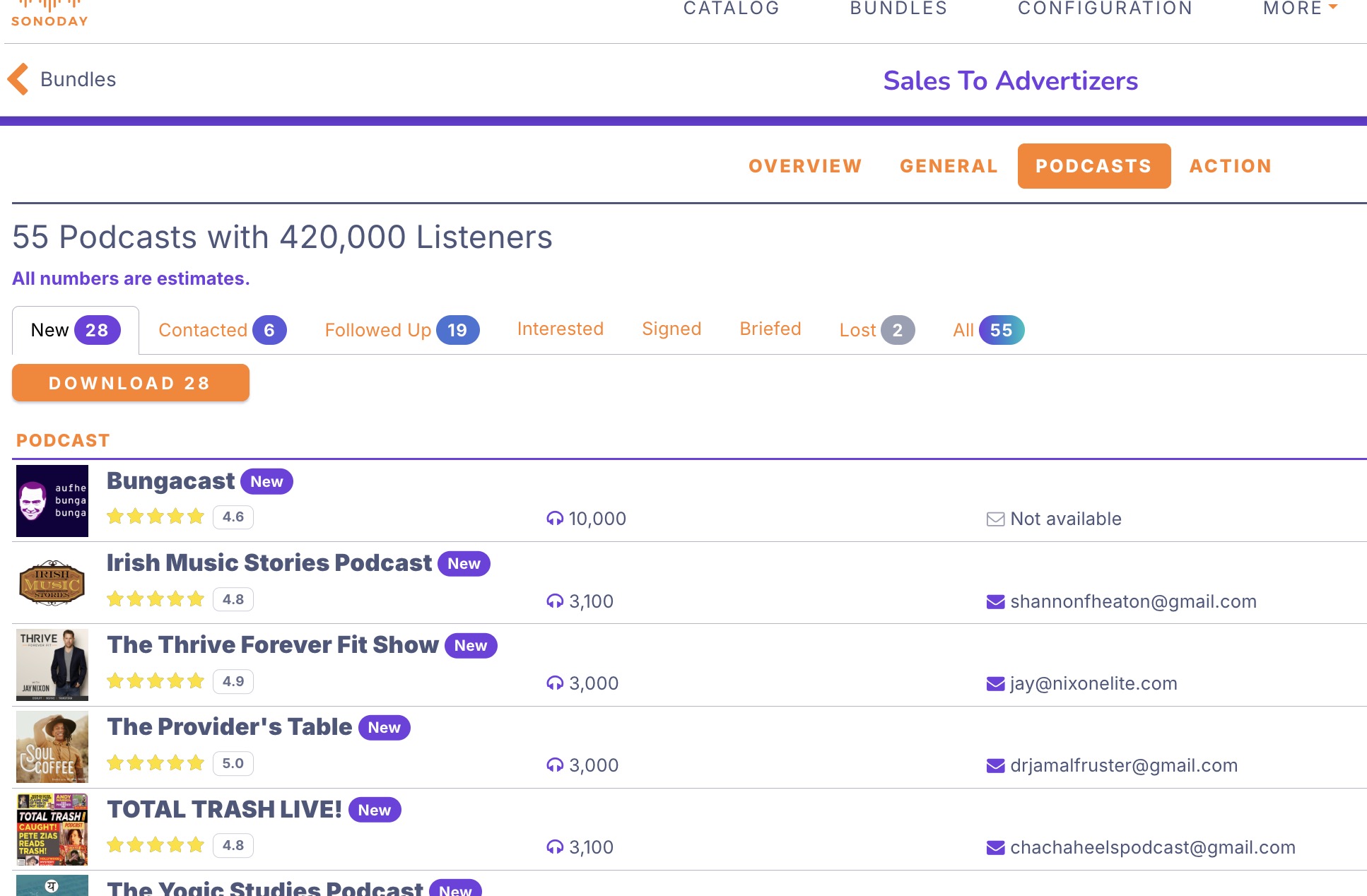This screenshot has height=896, width=1367.
Task: Click the PODCAST column header
Action: [63, 440]
